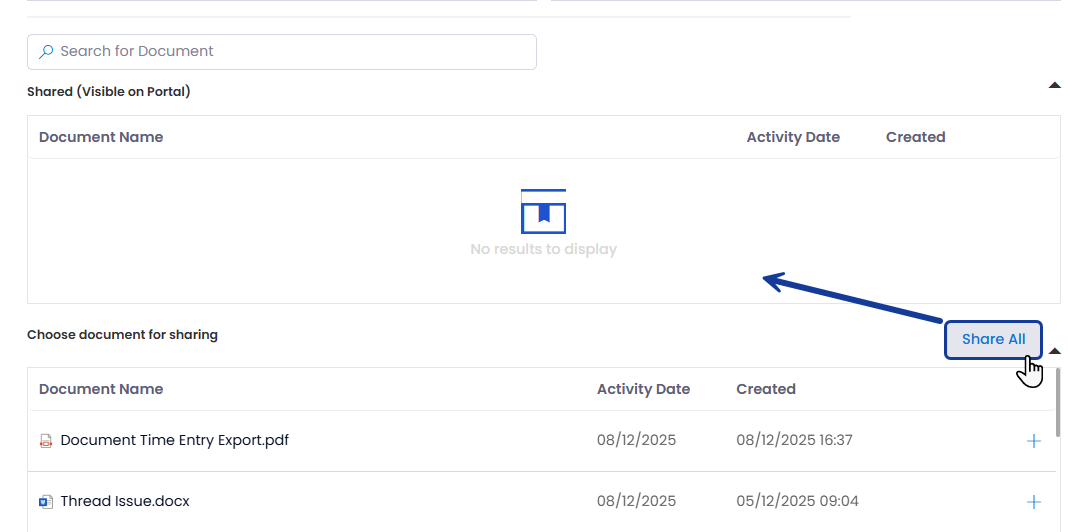1068x532 pixels.
Task: Sort shared table by Created header
Action: [915, 137]
